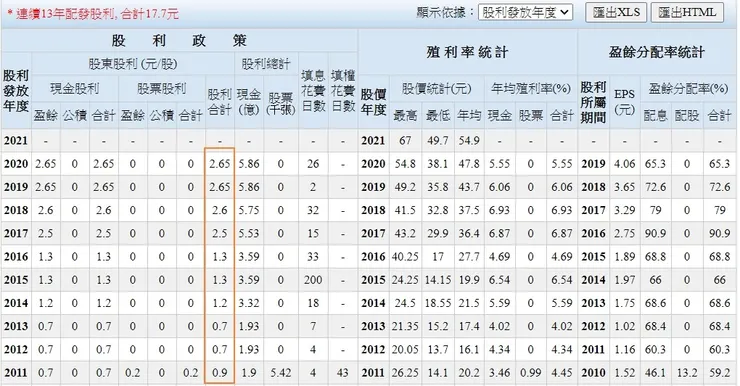This screenshot has width=740, height=386.
Task: Click the 最低 price column header
Action: pos(437,116)
